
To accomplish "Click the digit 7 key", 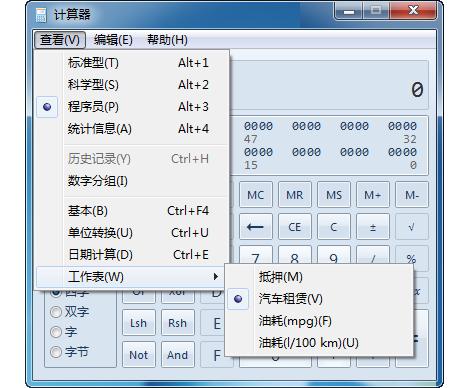I will coord(256,255).
